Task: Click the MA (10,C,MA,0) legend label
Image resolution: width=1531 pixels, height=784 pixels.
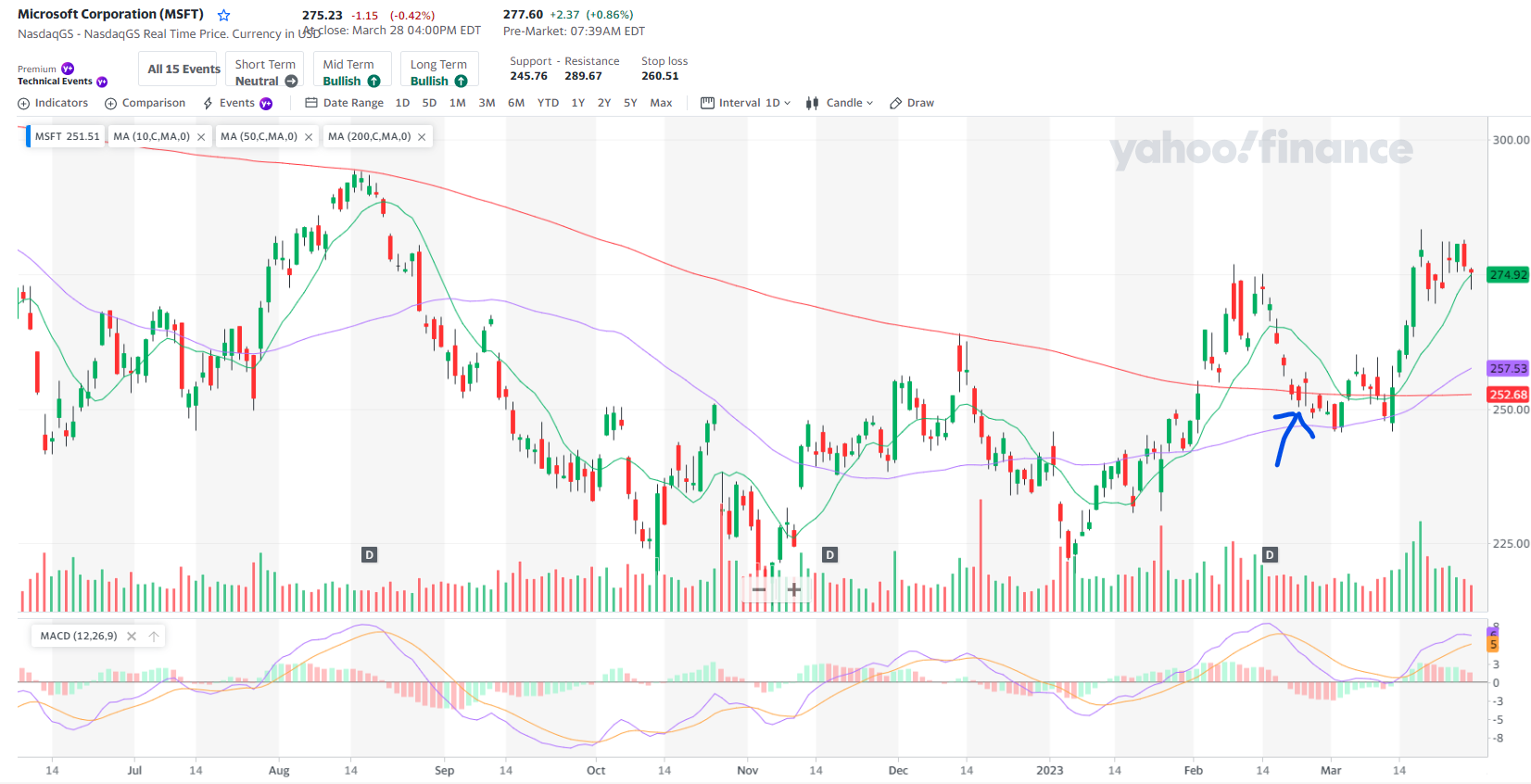Action: point(152,137)
